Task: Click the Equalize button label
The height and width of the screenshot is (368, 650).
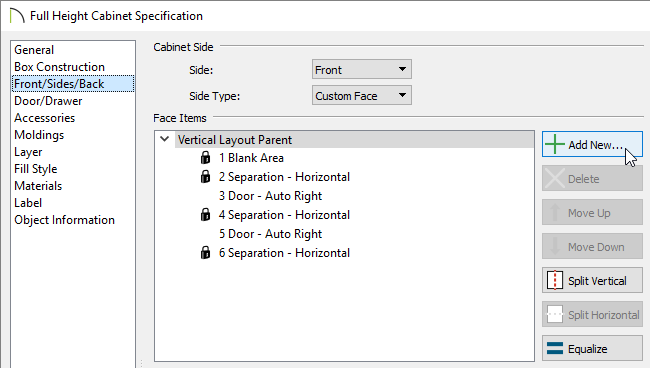Action: pos(587,349)
